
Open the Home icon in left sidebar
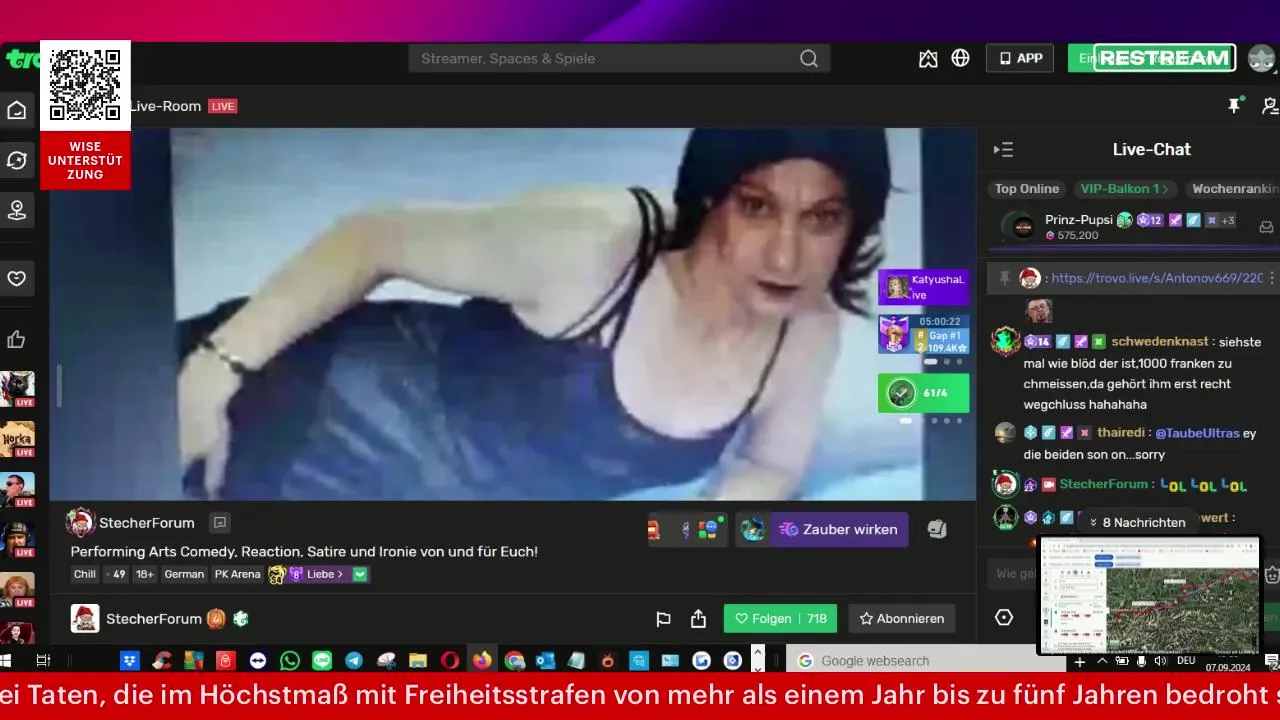tap(17, 110)
